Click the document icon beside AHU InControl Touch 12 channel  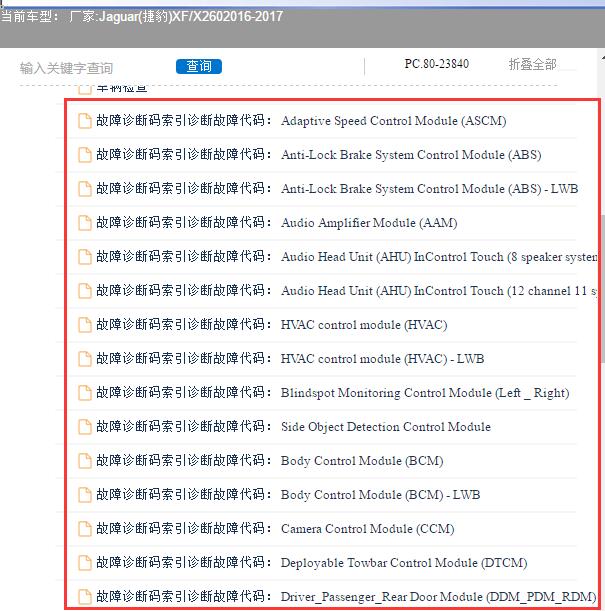(85, 291)
